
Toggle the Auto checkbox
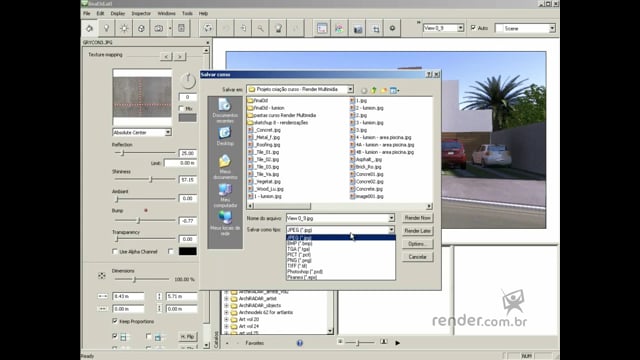point(473,28)
